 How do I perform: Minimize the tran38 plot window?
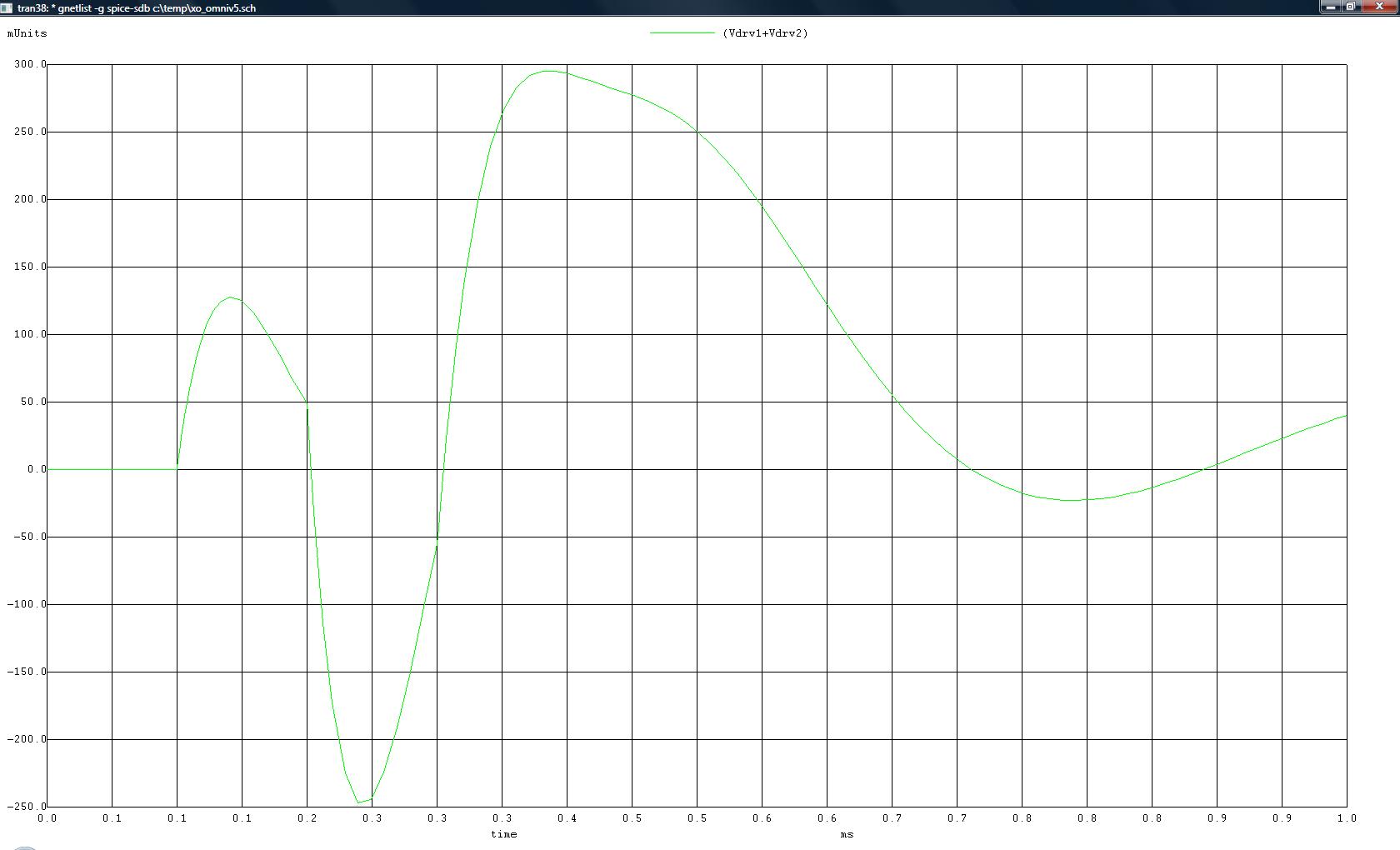pyautogui.click(x=1330, y=6)
